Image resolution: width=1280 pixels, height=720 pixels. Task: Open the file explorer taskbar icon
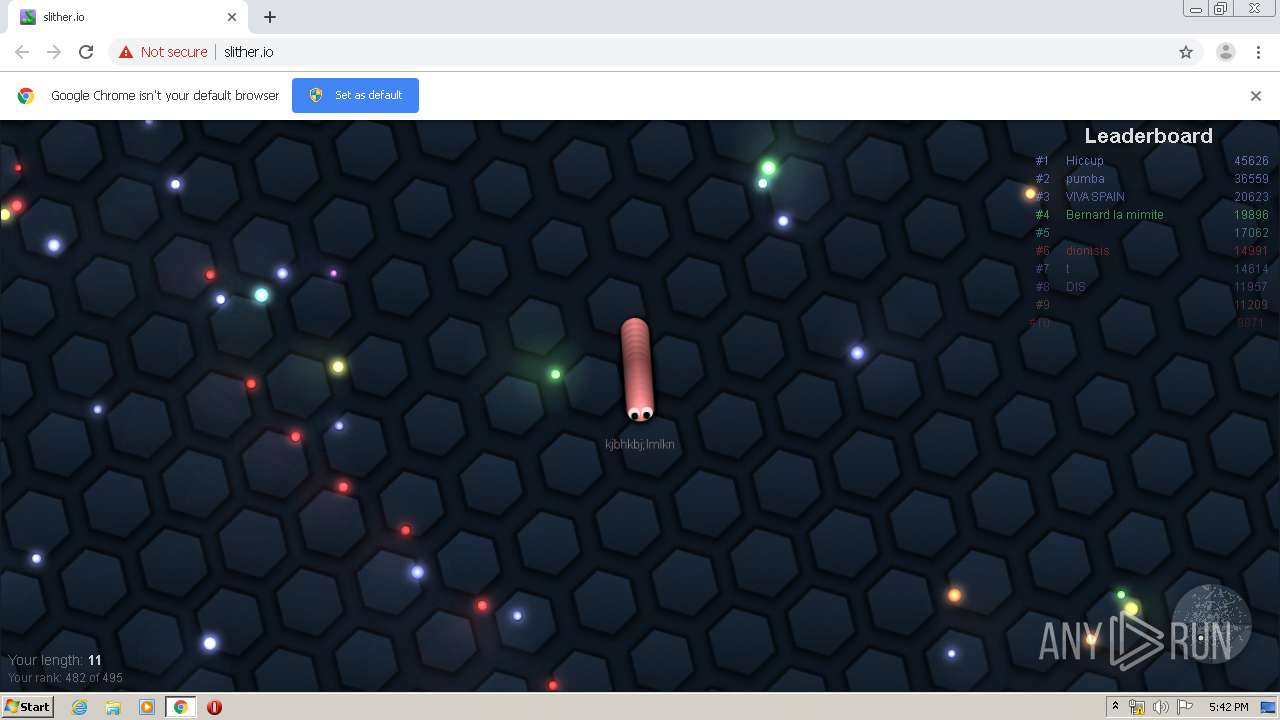113,707
